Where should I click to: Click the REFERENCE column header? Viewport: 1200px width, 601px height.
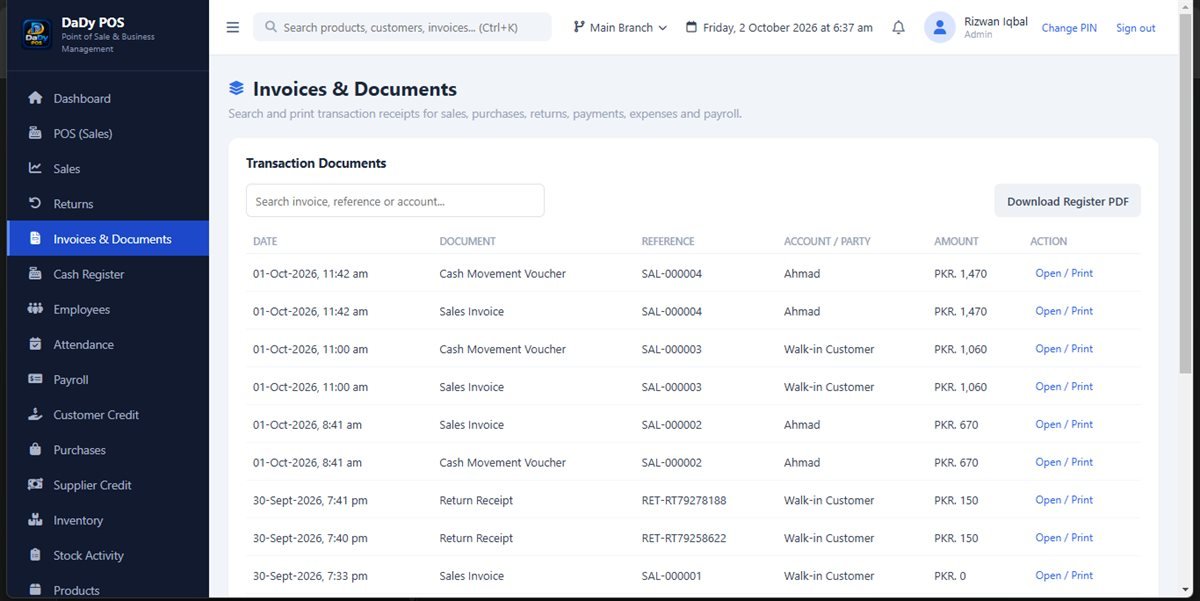(668, 241)
